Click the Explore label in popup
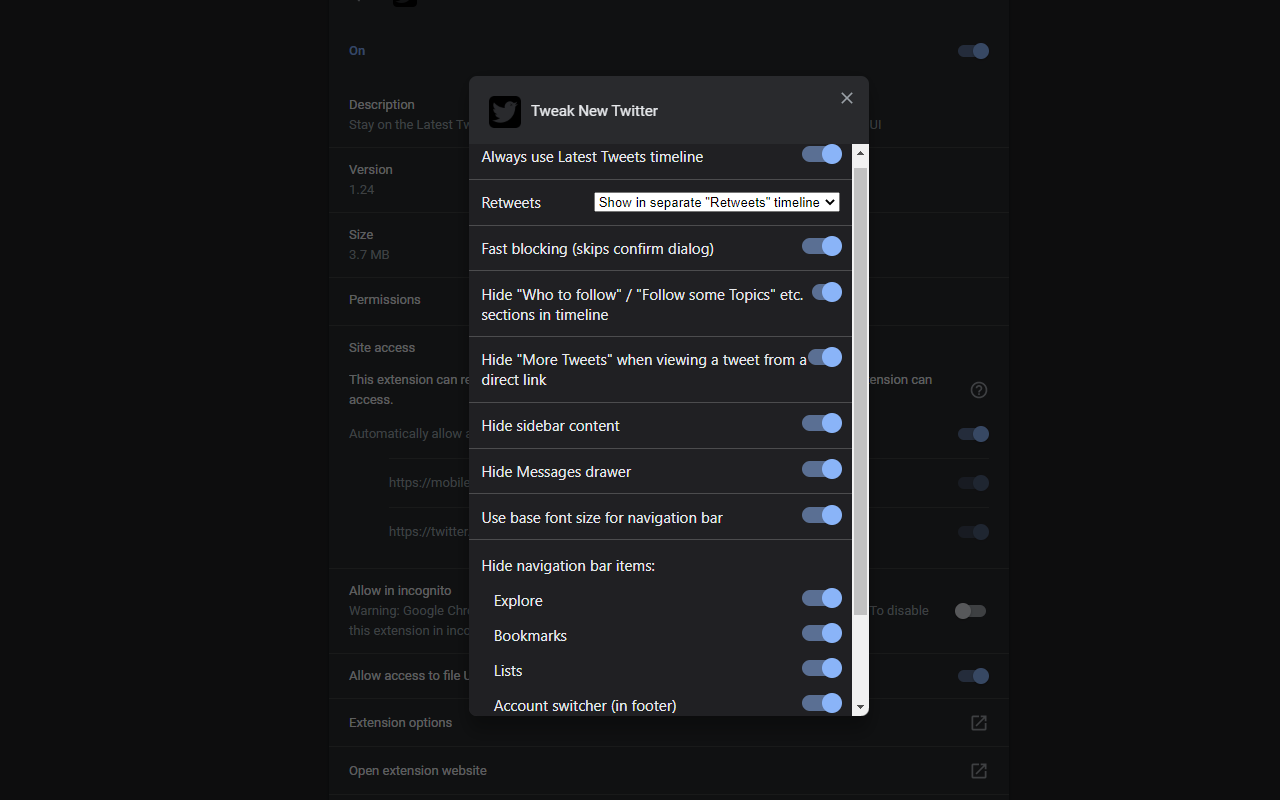 coord(518,601)
